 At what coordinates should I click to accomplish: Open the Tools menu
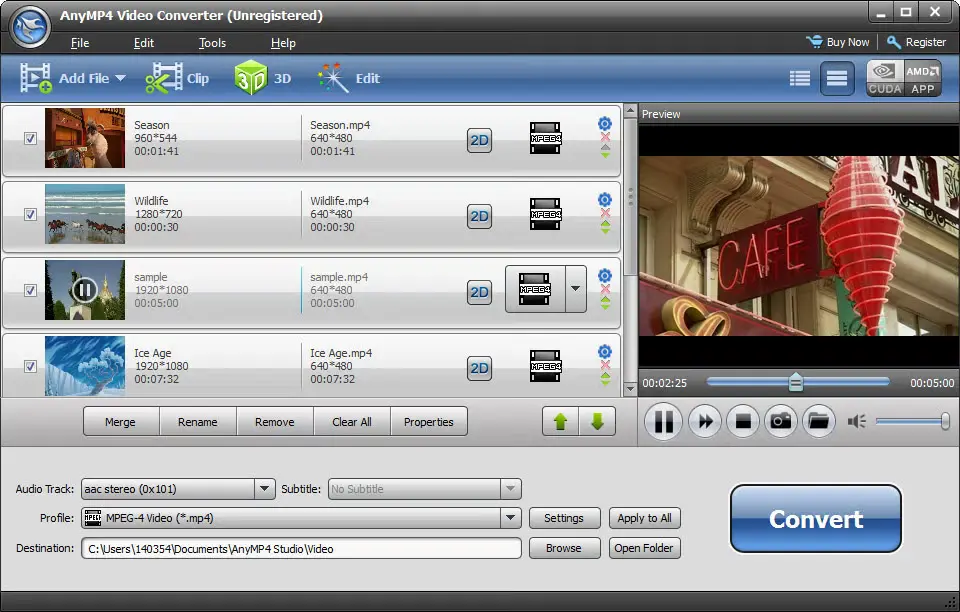(x=211, y=43)
